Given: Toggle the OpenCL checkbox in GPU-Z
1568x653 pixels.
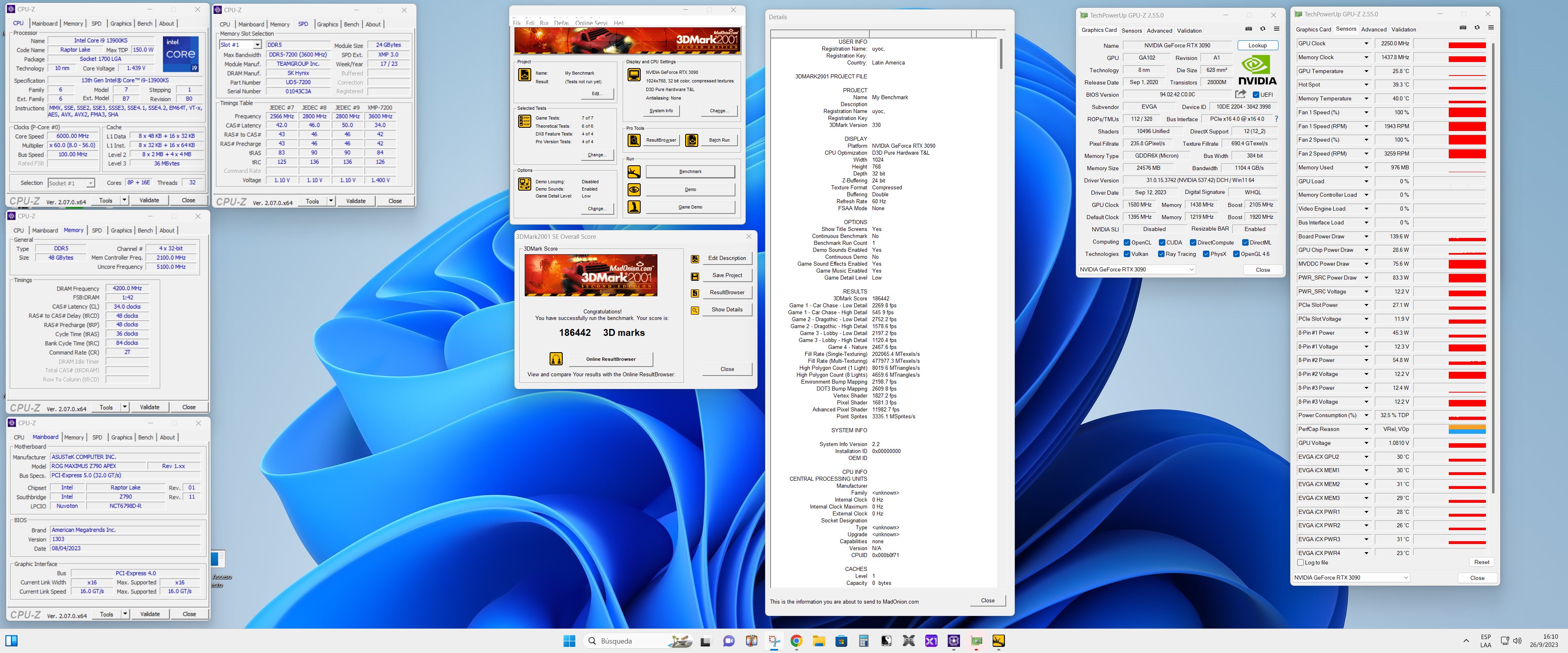Looking at the screenshot, I should [1127, 243].
